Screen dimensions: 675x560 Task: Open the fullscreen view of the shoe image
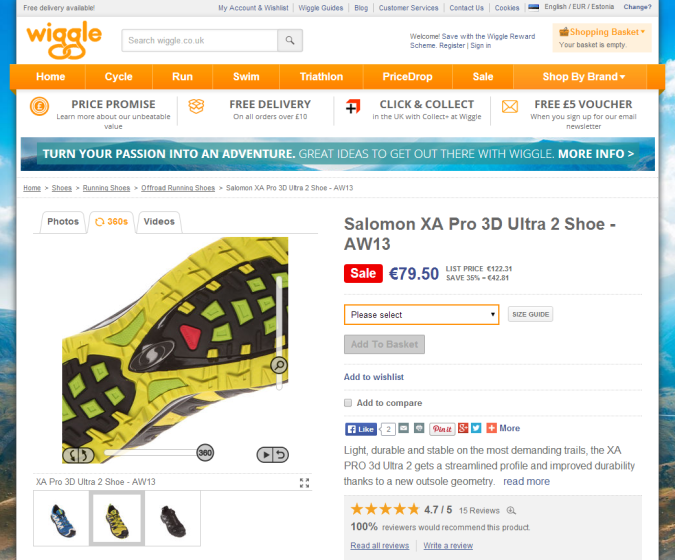305,482
